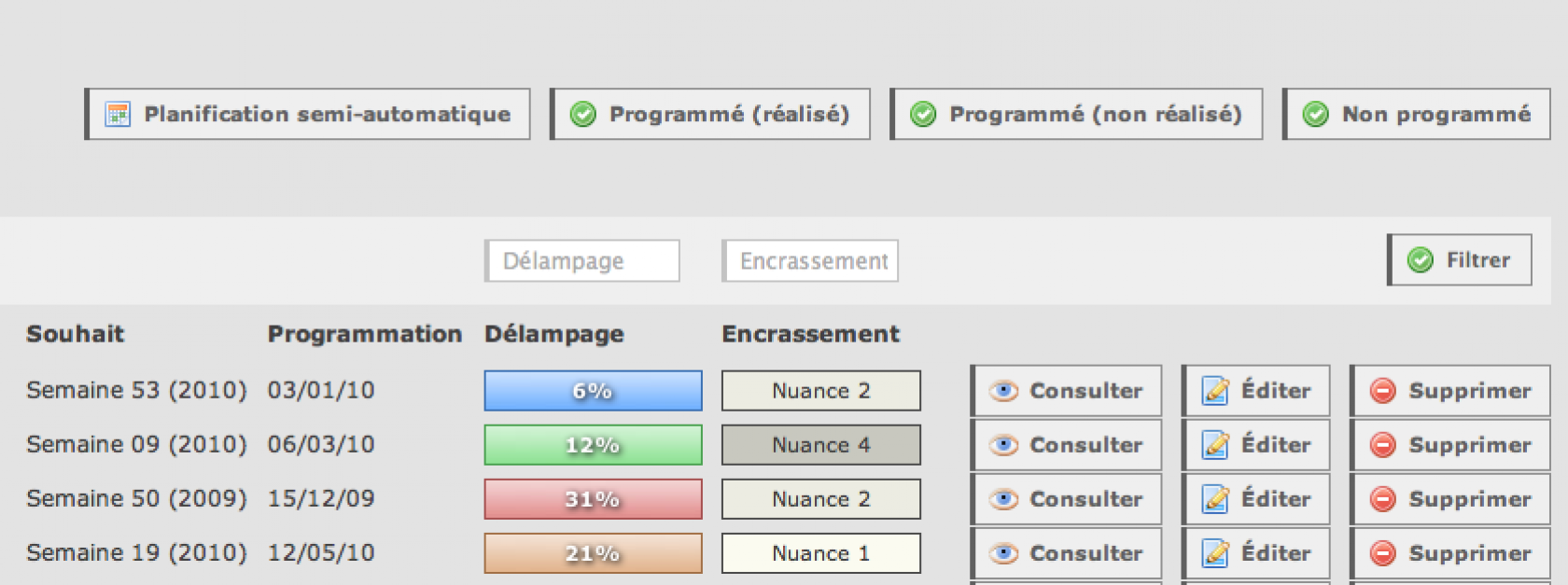The image size is (1568, 585).
Task: Select the red 31% Délampage bar
Action: click(594, 499)
